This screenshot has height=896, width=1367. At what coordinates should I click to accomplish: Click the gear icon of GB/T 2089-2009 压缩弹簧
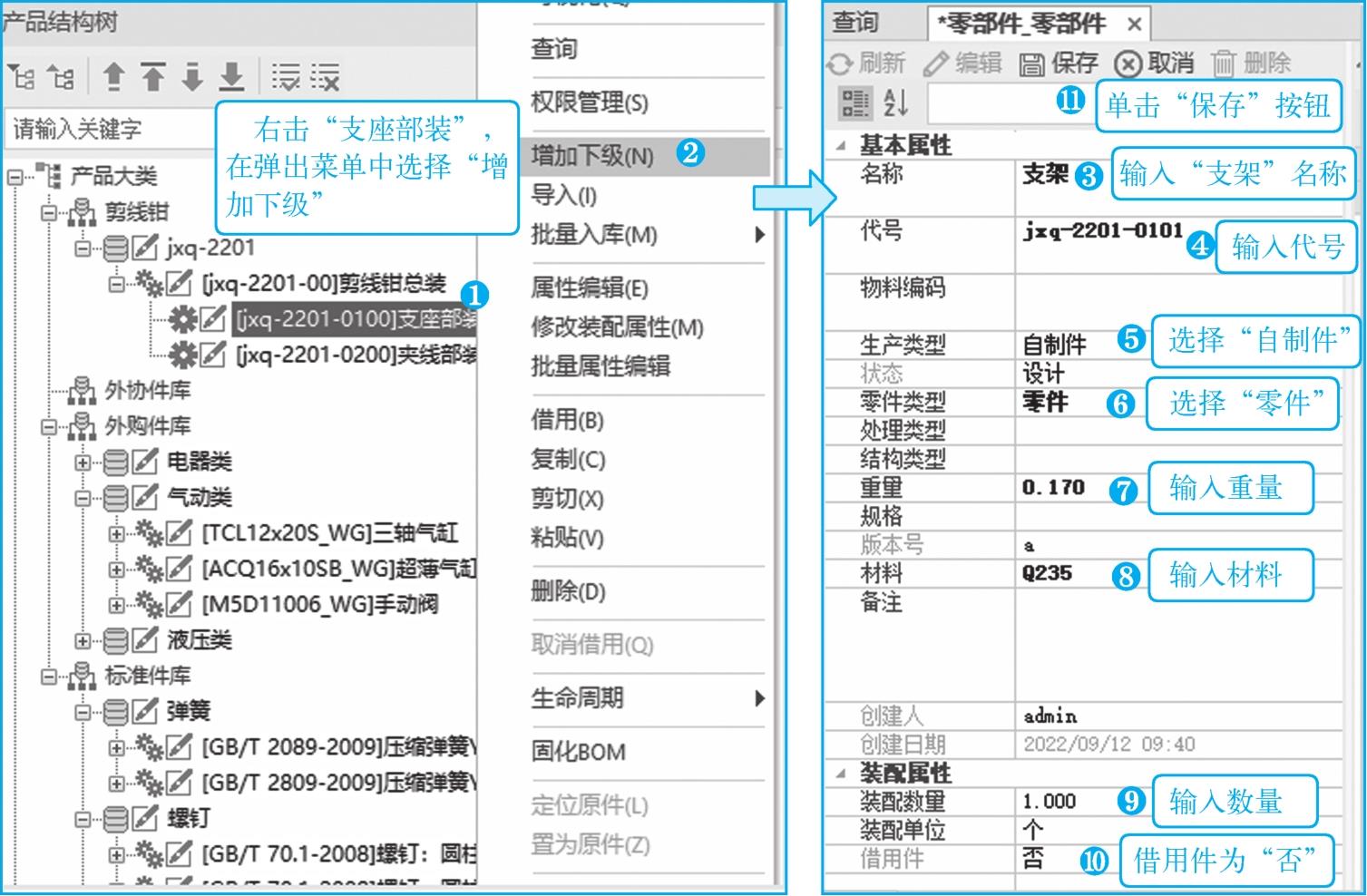150,747
